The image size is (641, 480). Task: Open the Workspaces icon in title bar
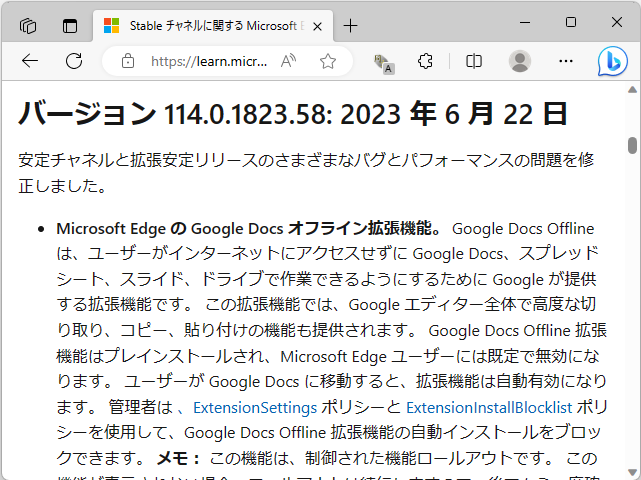[28, 26]
